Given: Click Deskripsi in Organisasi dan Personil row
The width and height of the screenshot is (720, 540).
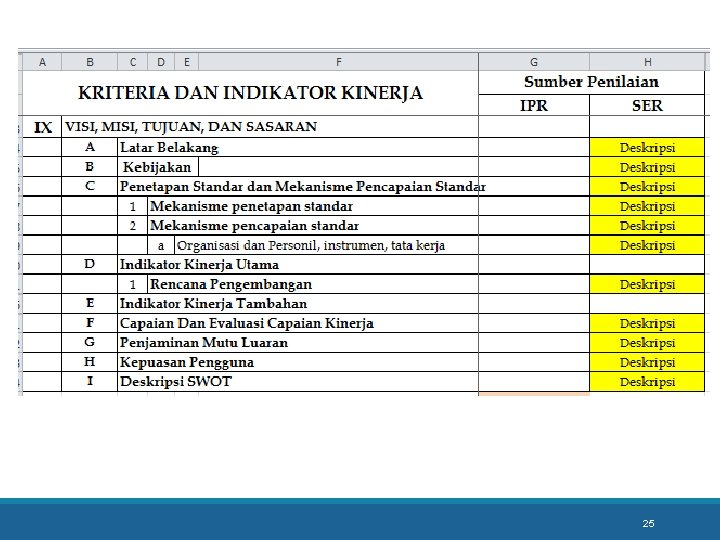Looking at the screenshot, I should 647,245.
